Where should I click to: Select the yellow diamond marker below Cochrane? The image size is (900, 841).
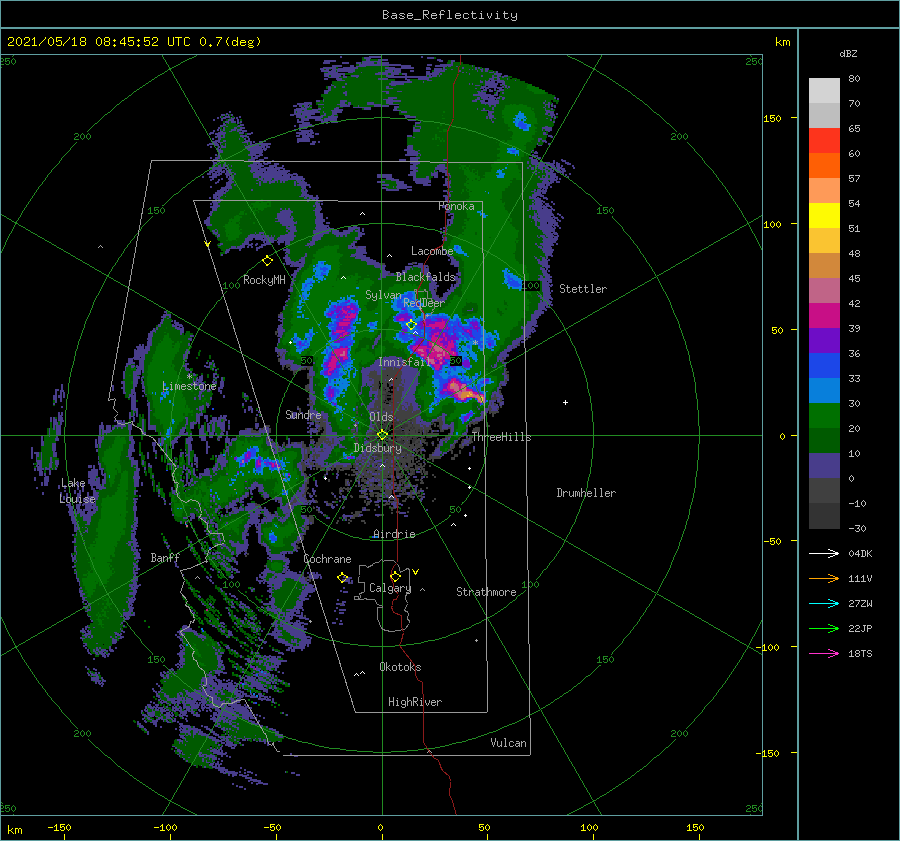click(x=342, y=578)
